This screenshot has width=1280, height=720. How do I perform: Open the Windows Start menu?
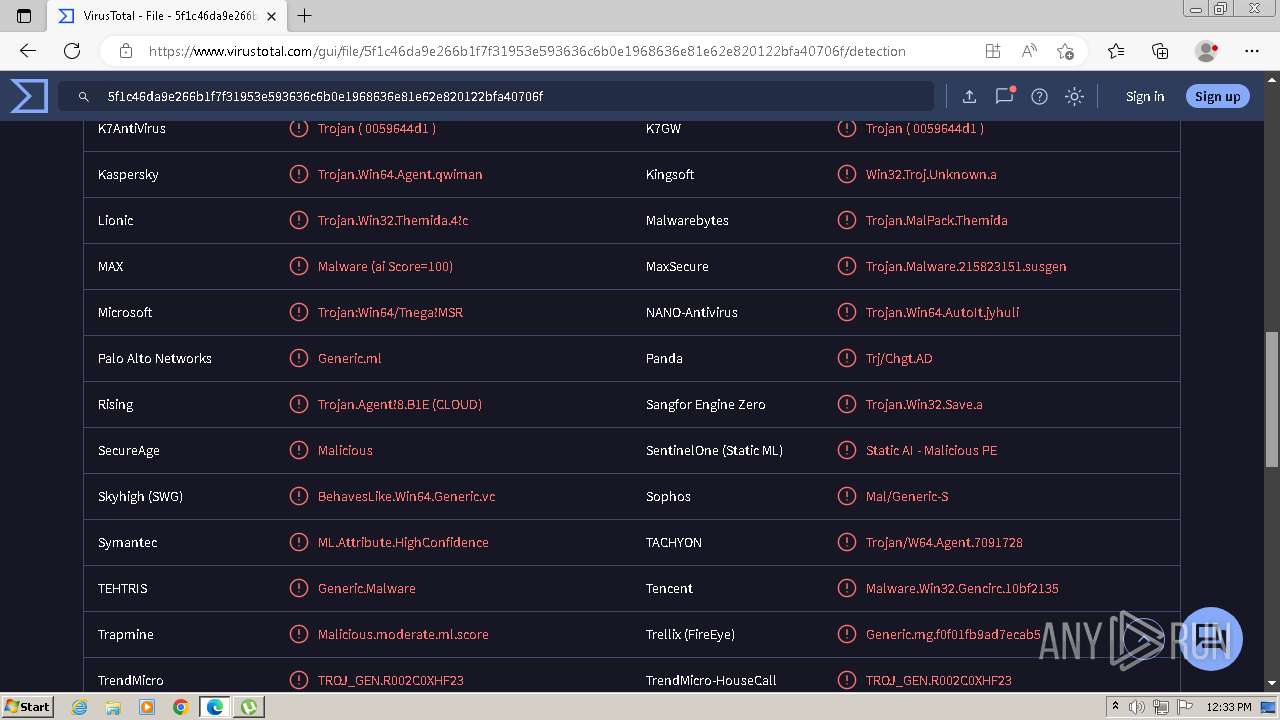coord(28,707)
